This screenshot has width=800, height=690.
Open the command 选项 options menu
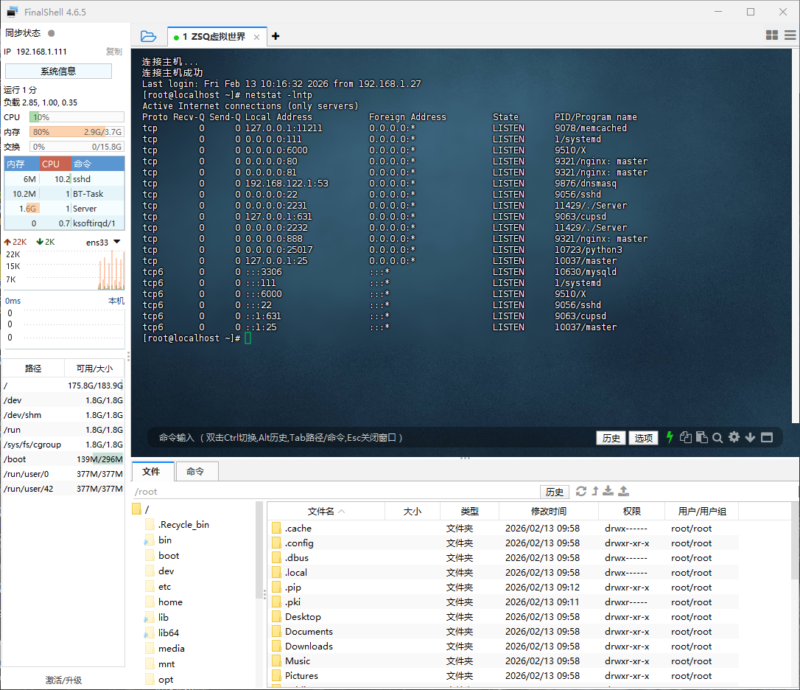point(643,438)
